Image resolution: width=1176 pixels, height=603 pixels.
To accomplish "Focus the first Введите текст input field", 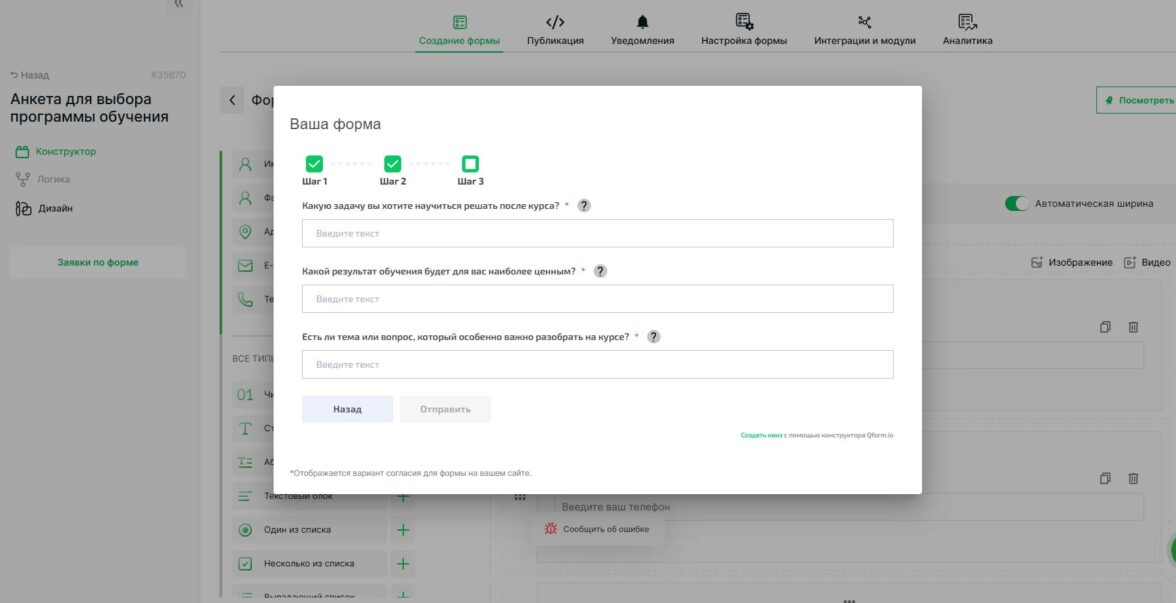I will 598,233.
